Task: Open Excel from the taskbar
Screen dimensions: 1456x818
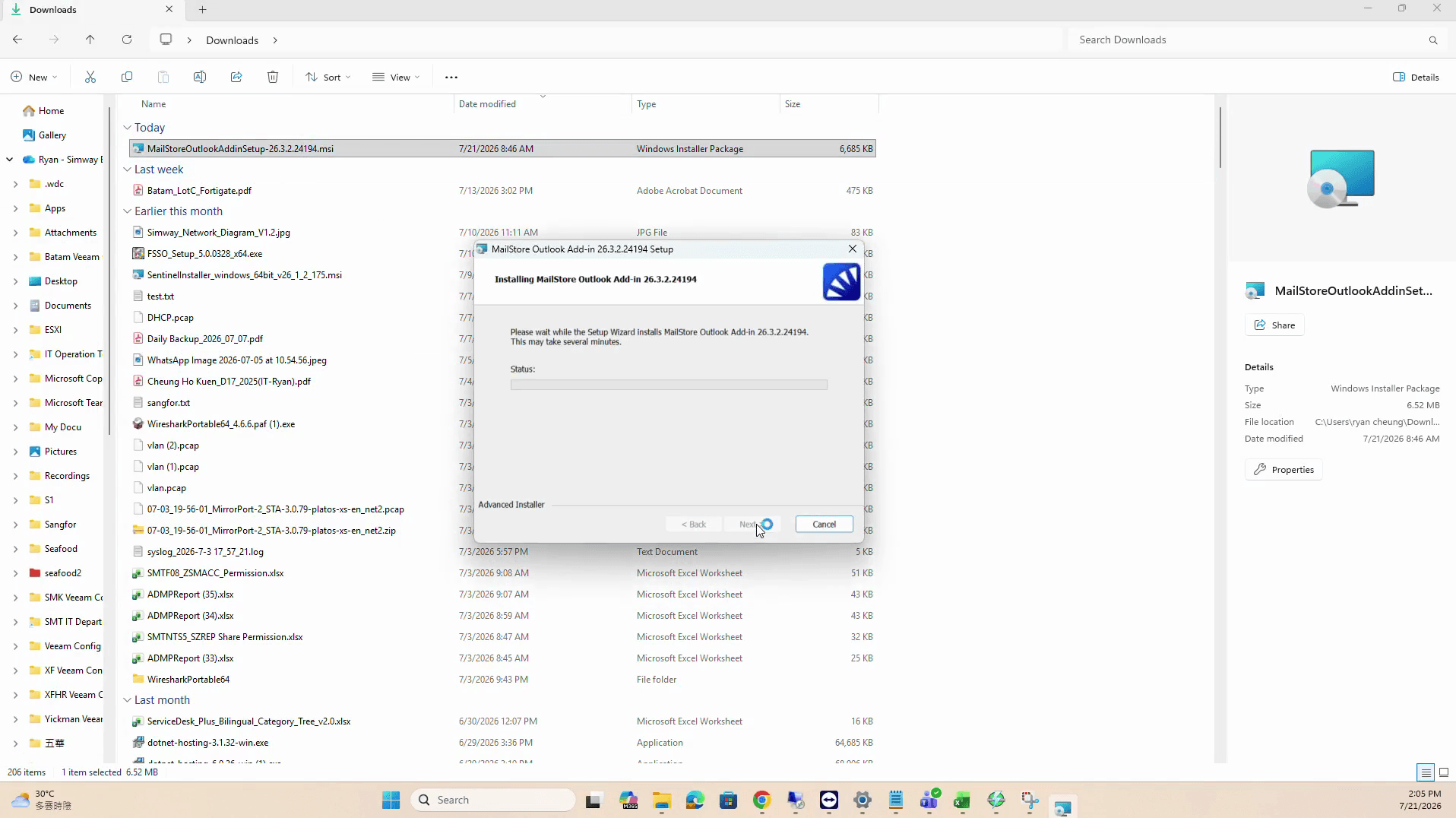Action: point(963,800)
